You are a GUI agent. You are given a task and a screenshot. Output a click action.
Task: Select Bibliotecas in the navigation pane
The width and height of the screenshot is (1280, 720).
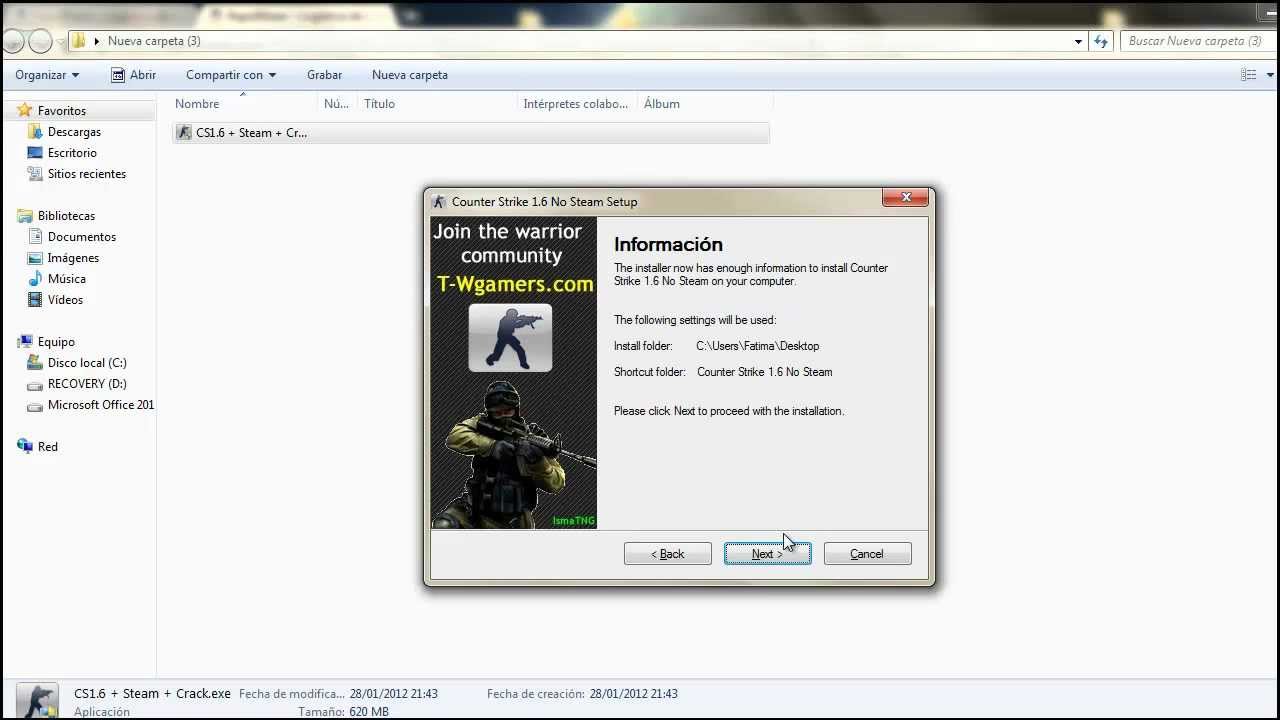point(66,216)
